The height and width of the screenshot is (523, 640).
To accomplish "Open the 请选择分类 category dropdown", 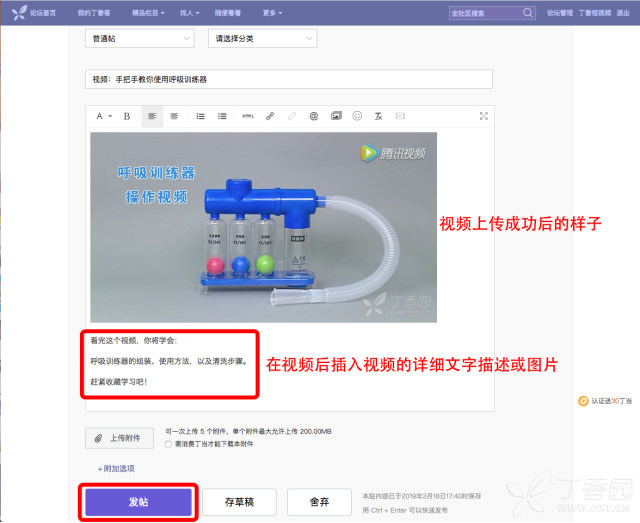I will point(262,39).
